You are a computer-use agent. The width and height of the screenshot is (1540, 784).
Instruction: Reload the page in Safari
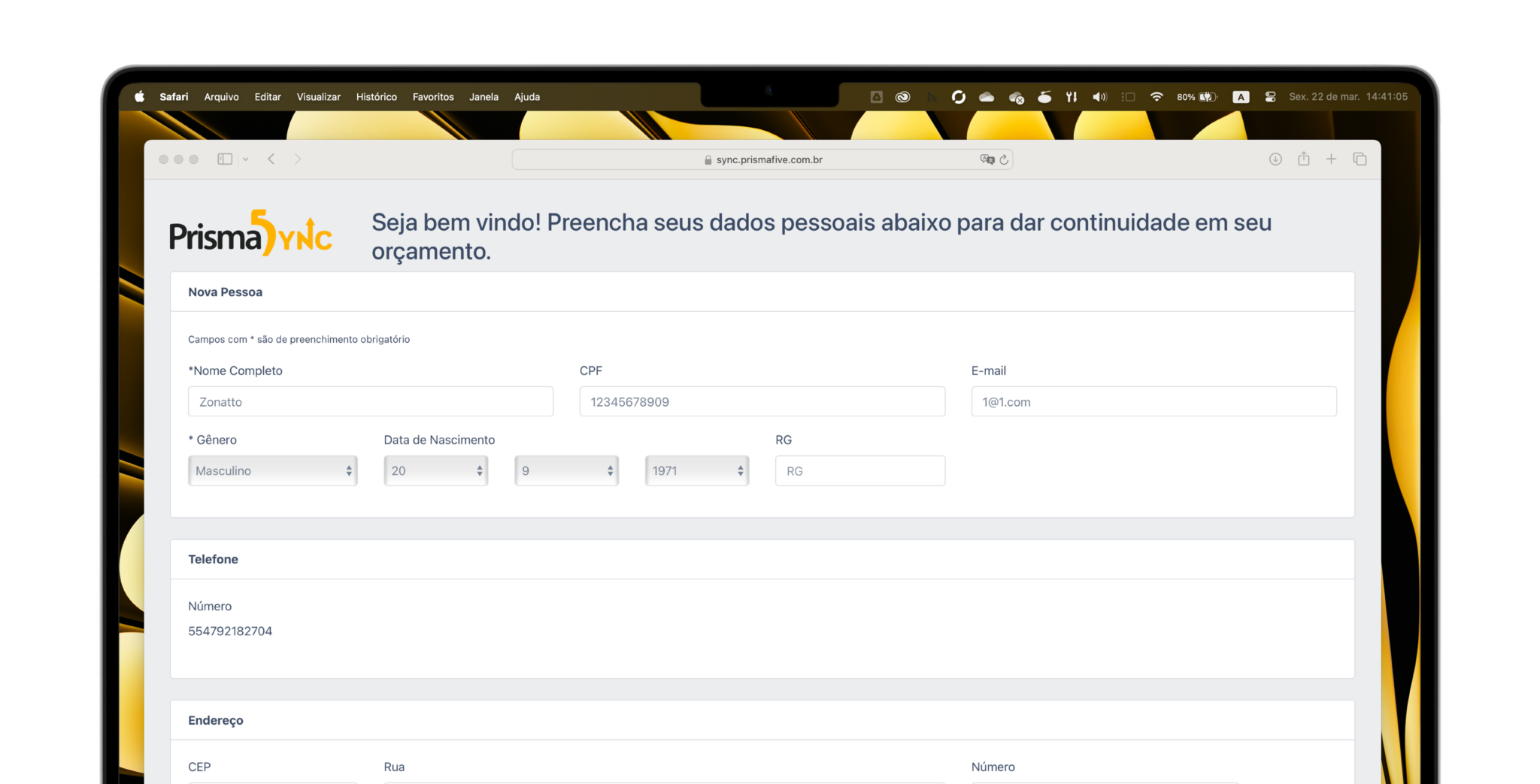pyautogui.click(x=1005, y=159)
